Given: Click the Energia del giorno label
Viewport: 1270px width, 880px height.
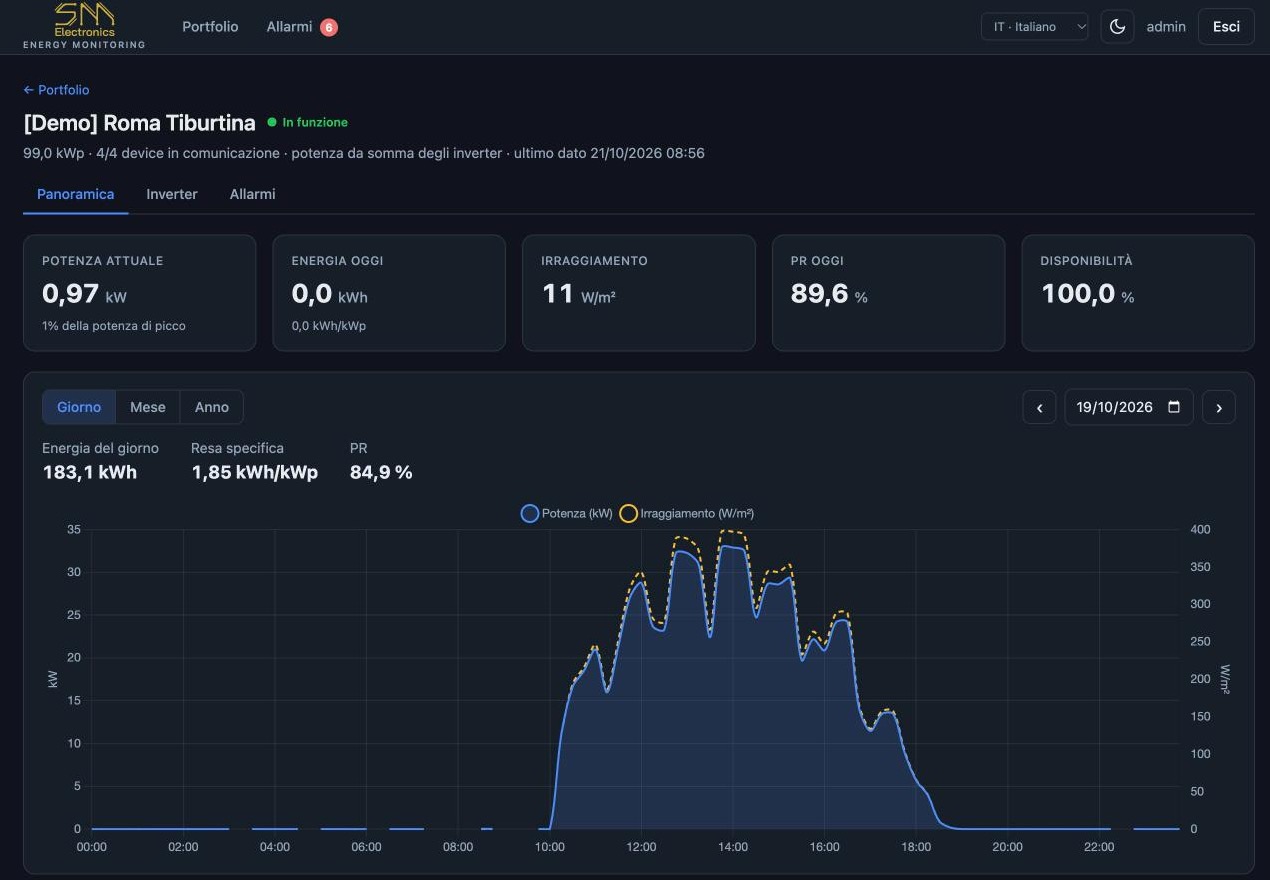Looking at the screenshot, I should (100, 448).
